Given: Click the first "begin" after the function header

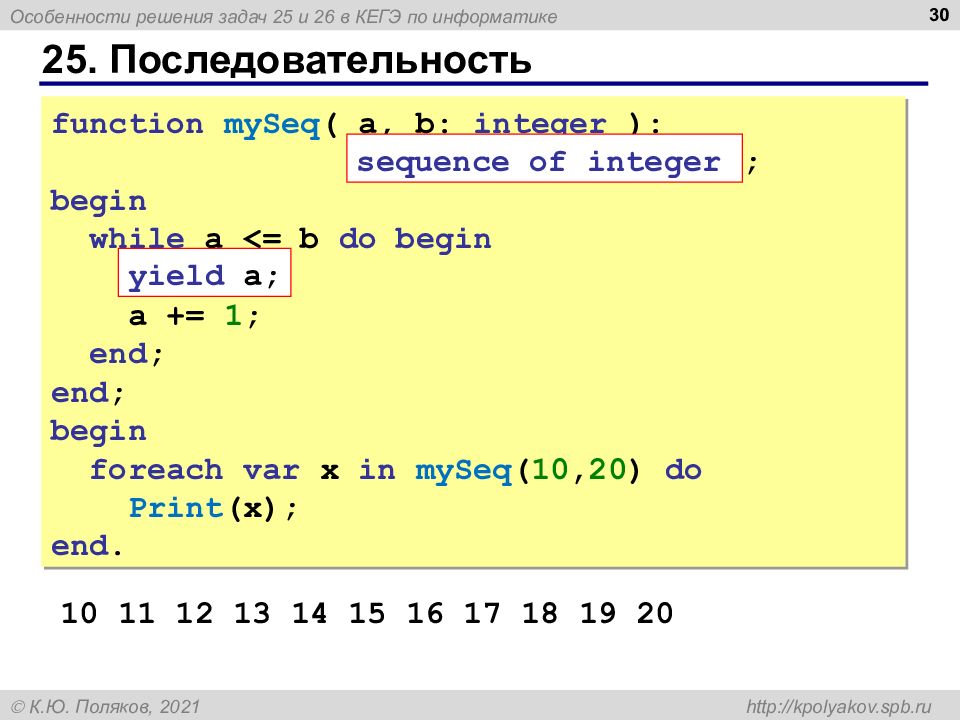Looking at the screenshot, I should (x=99, y=201).
